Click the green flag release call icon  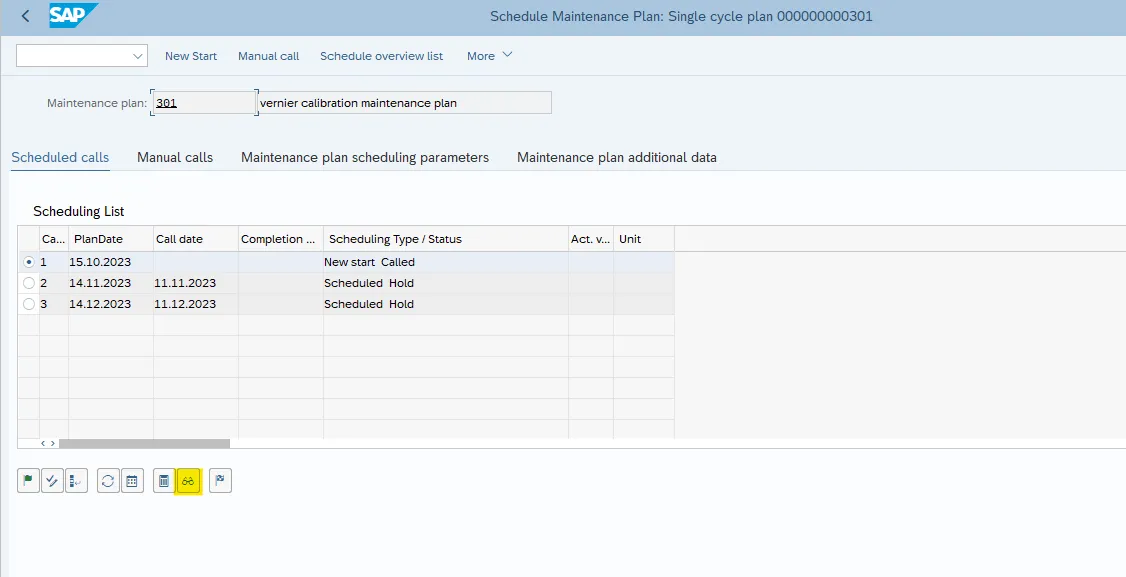(28, 481)
